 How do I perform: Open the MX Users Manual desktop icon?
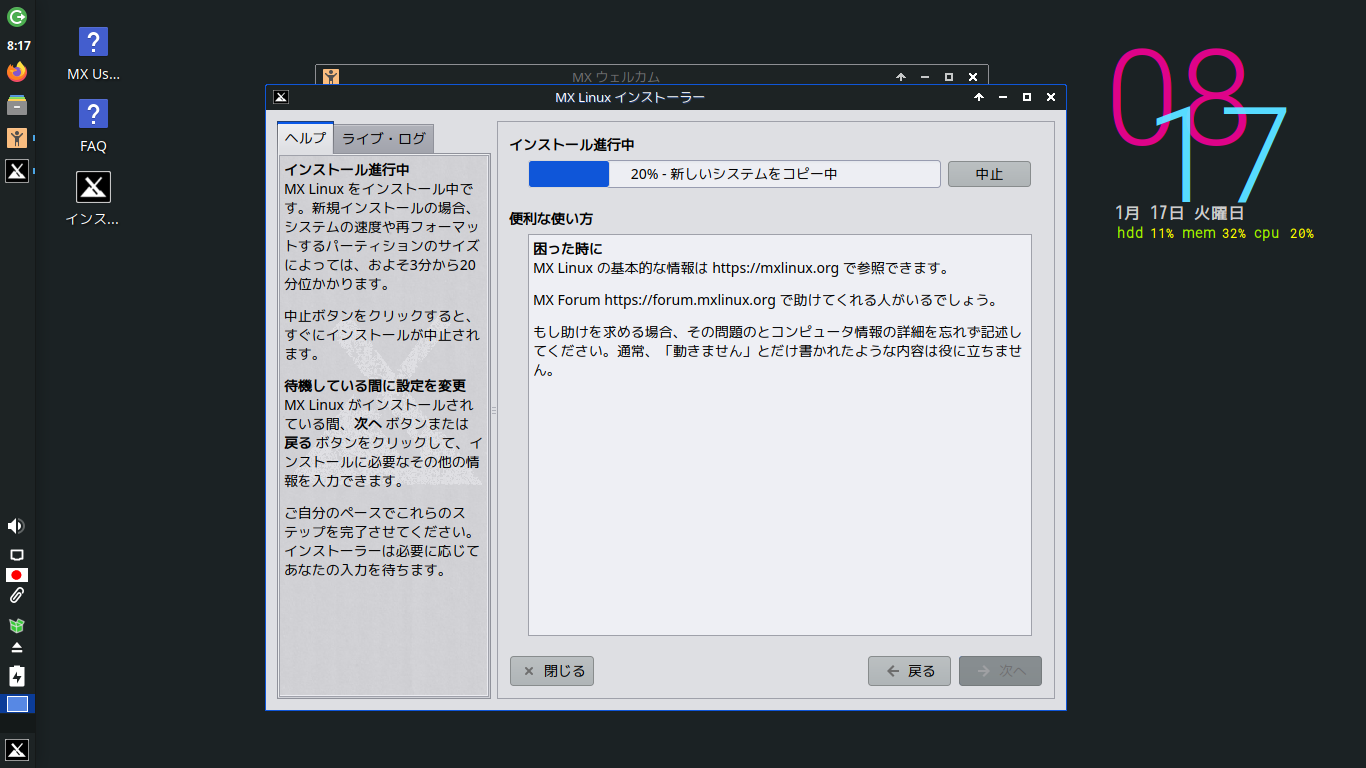[93, 54]
